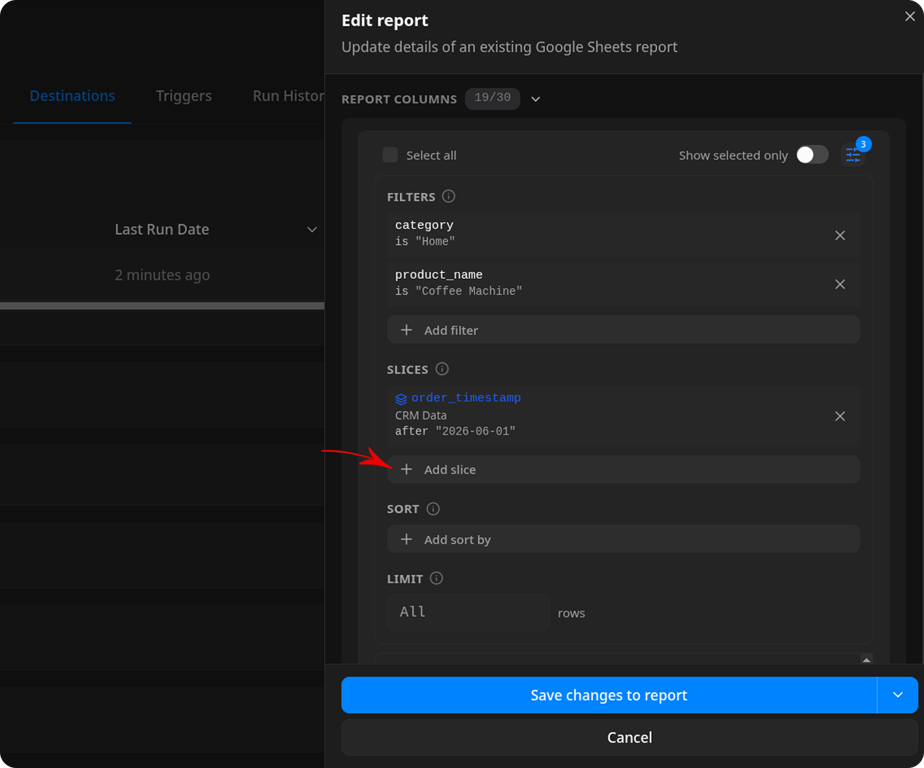Show info about SLICES
This screenshot has height=768, width=924.
coord(442,369)
